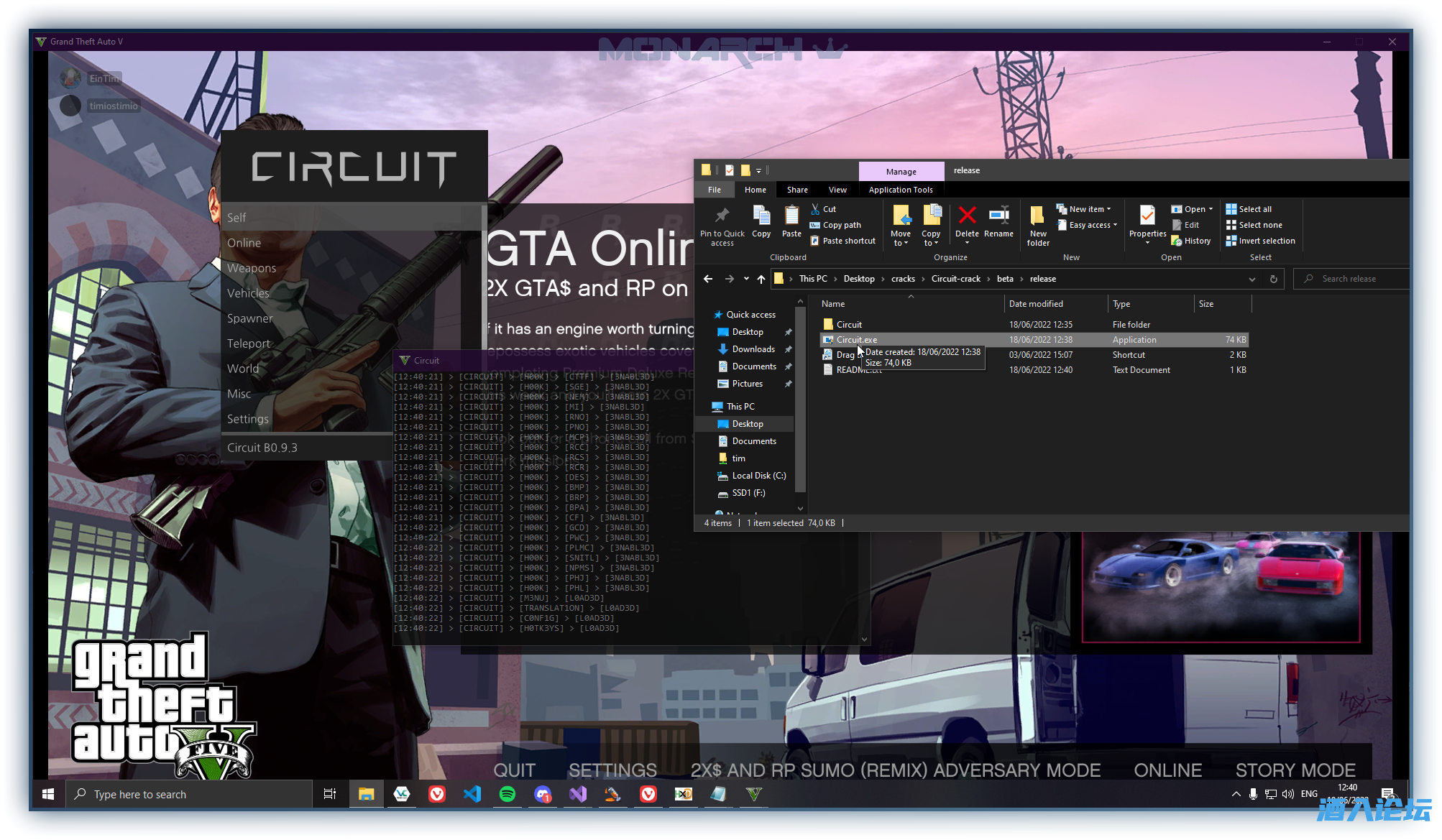
Task: Click navigation pane scroll down arrow
Action: 800,508
